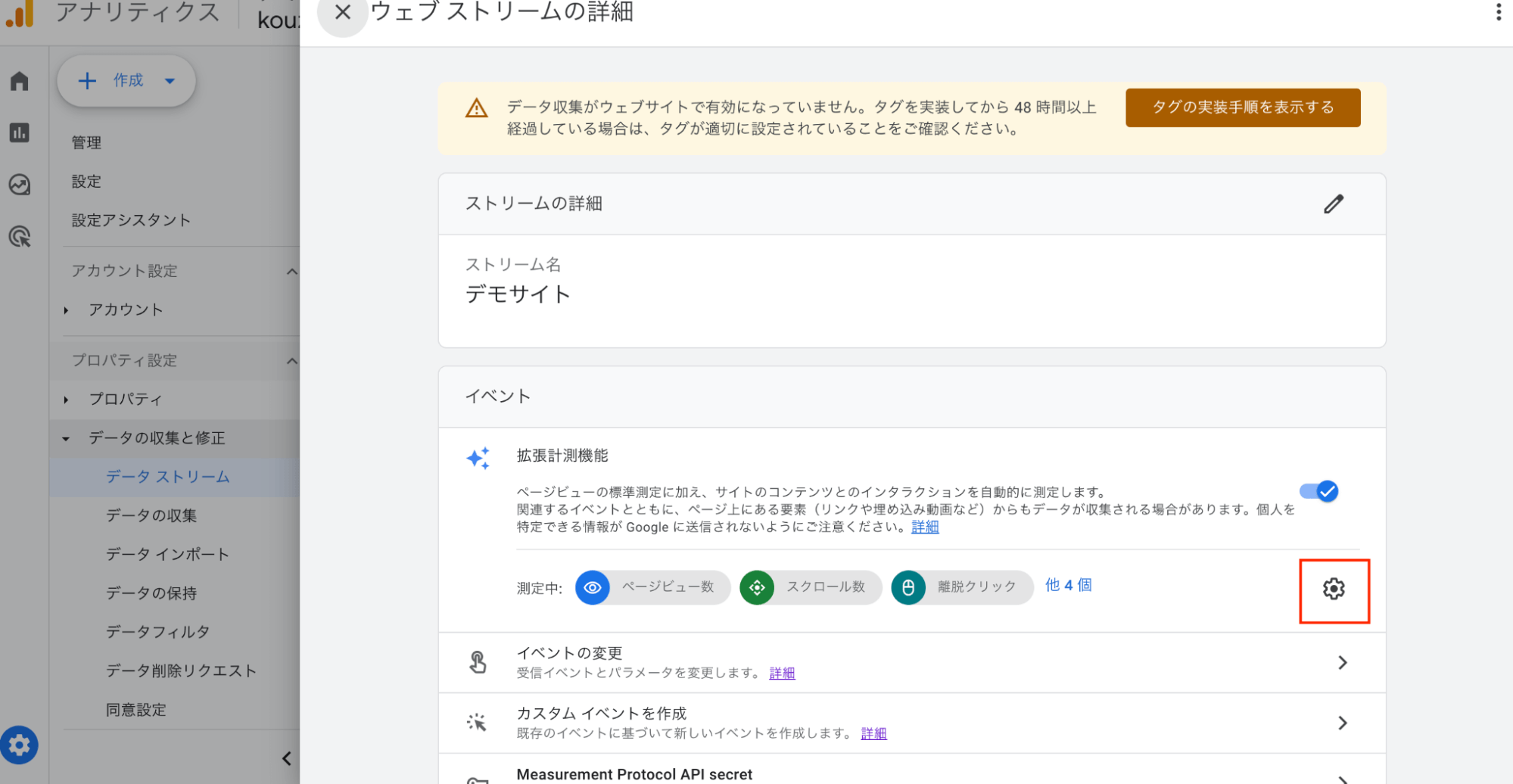Click the ページビュー数 eye badge

[x=593, y=587]
